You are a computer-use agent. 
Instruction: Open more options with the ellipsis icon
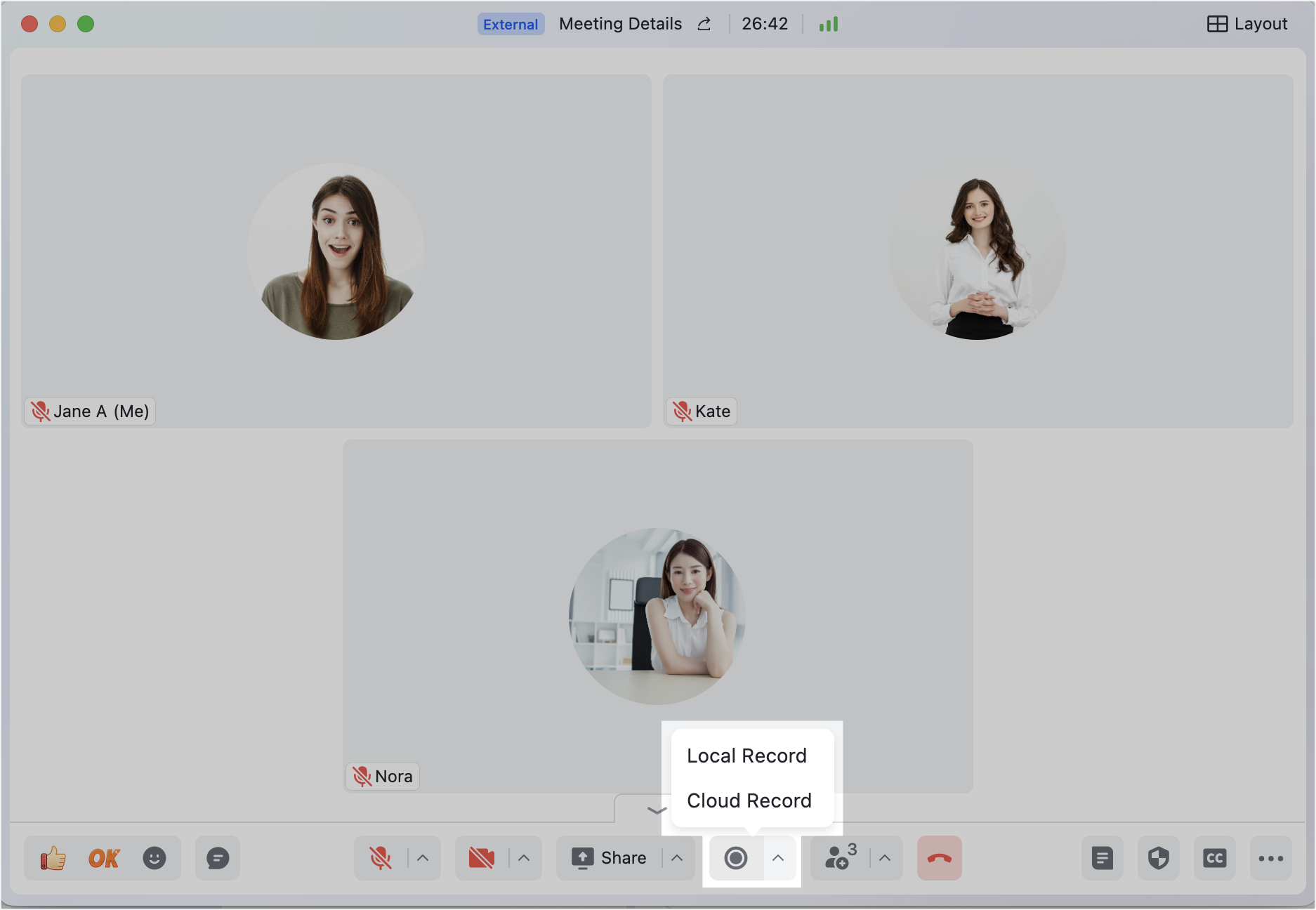click(1271, 857)
